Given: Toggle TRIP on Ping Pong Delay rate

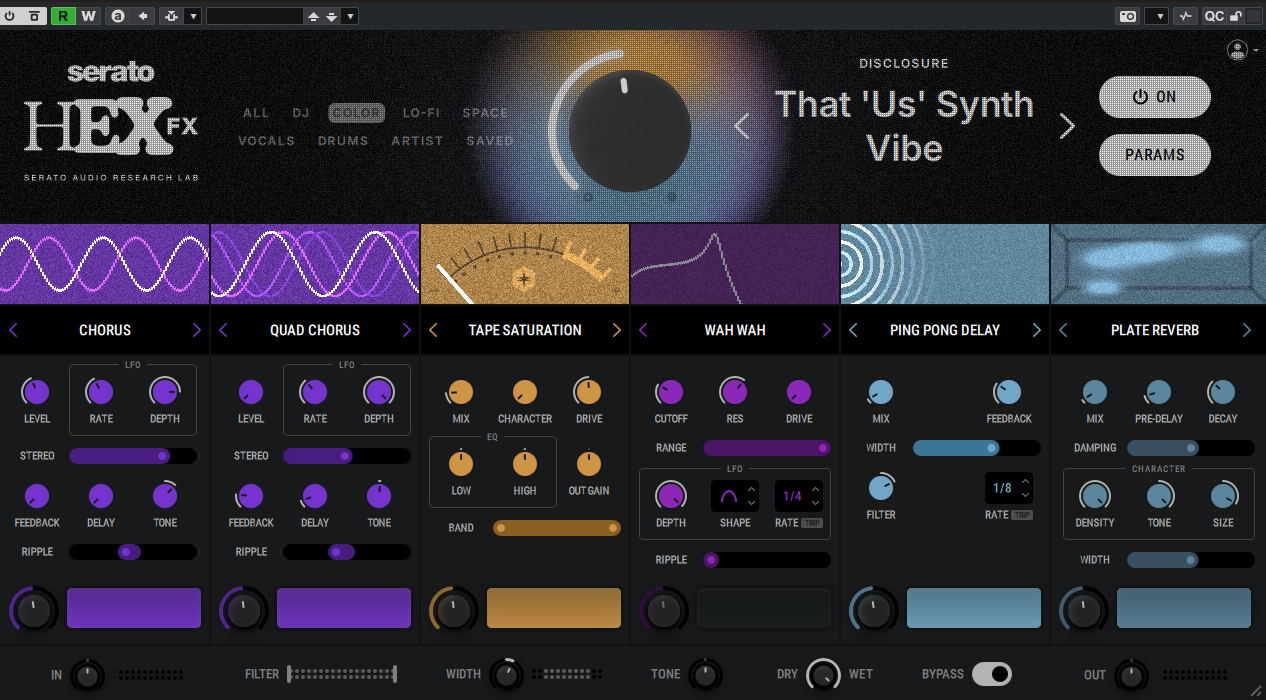Looking at the screenshot, I should (x=1022, y=515).
